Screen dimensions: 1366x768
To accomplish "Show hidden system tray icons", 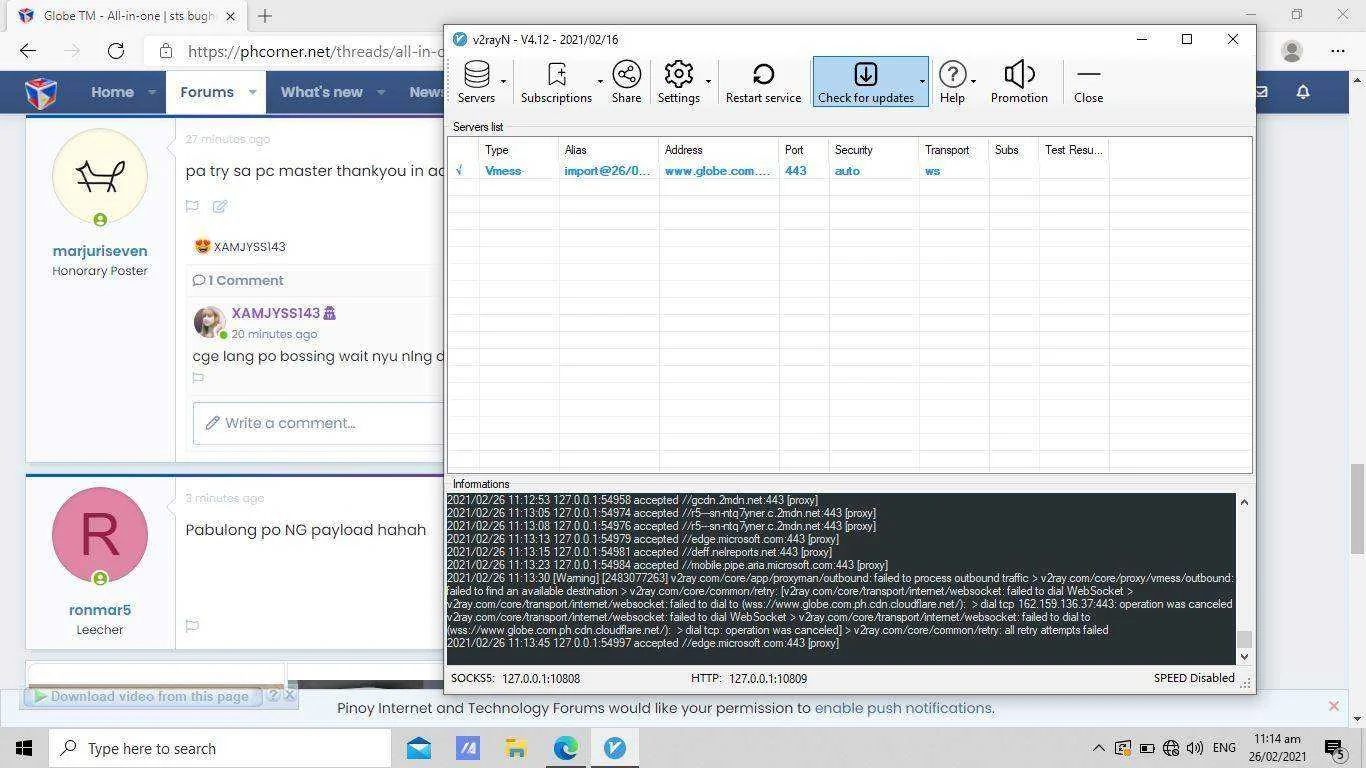I will pos(1098,748).
